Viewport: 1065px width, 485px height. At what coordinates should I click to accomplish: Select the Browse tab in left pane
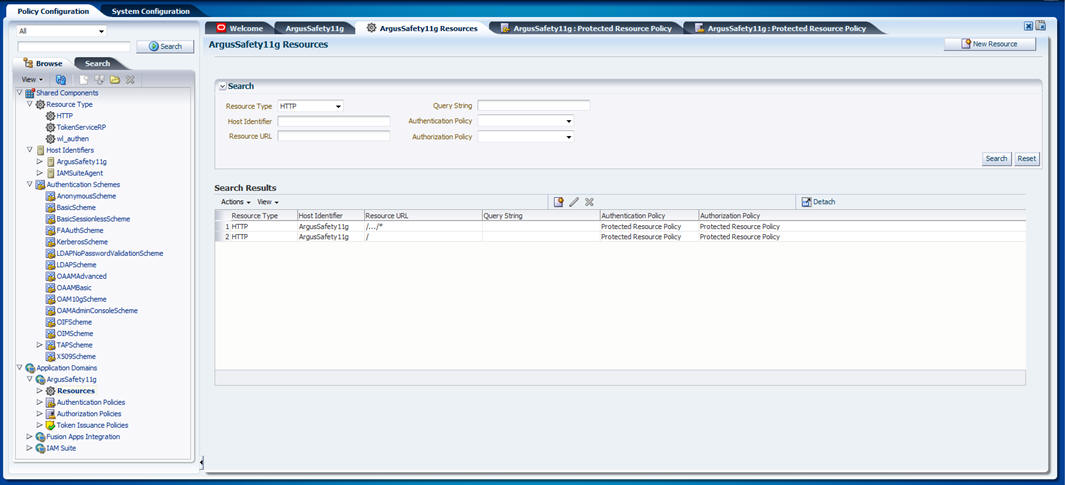point(43,63)
